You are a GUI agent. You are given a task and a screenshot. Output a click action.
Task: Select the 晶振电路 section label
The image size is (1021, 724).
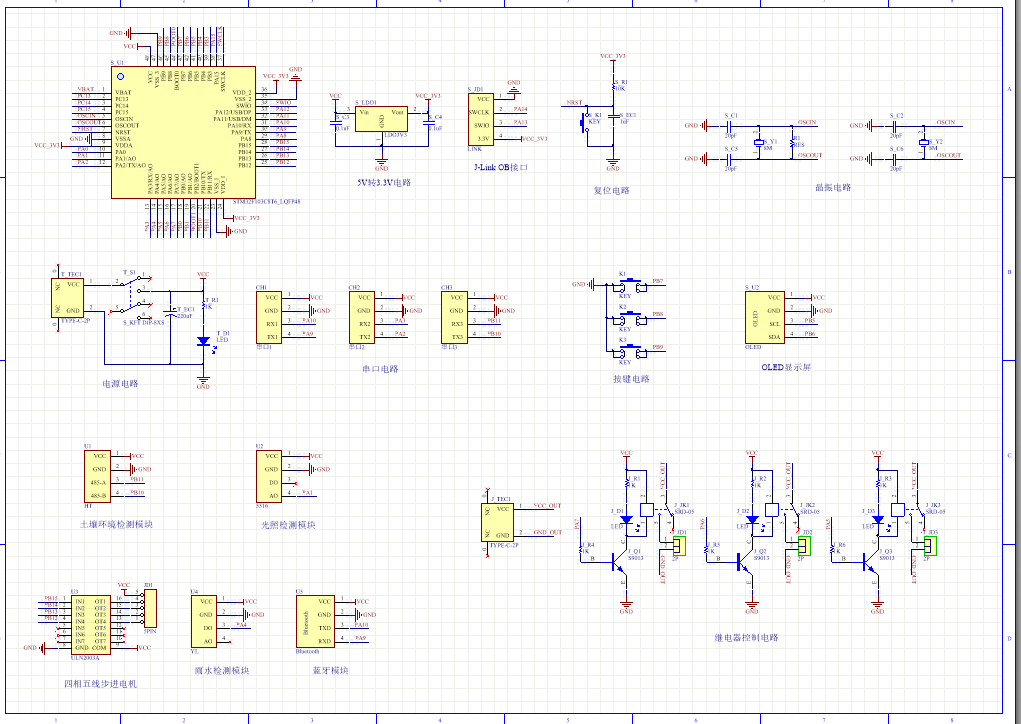[832, 187]
